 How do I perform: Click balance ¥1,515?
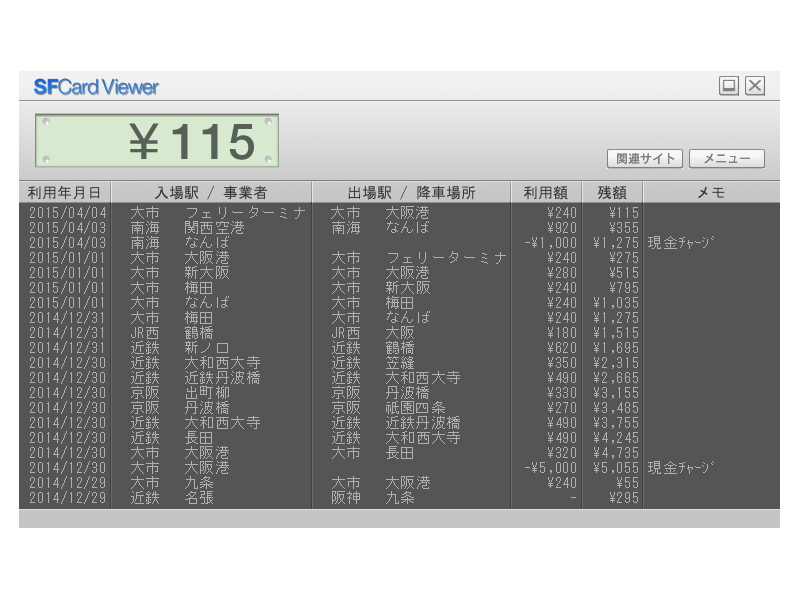pos(616,333)
